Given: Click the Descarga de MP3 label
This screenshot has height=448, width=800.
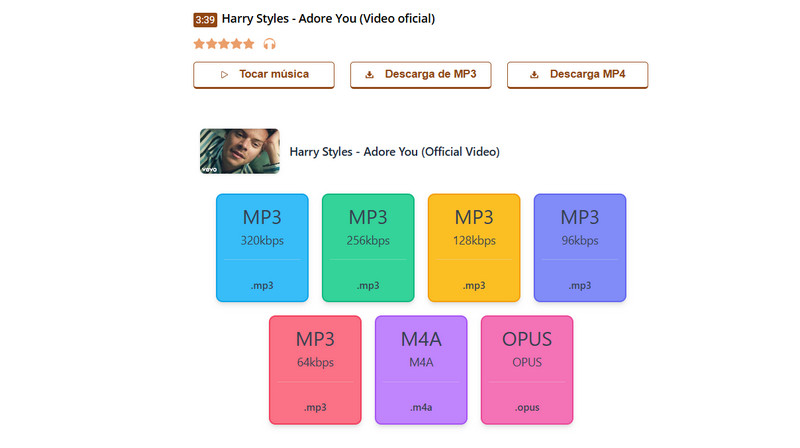Looking at the screenshot, I should click(430, 74).
